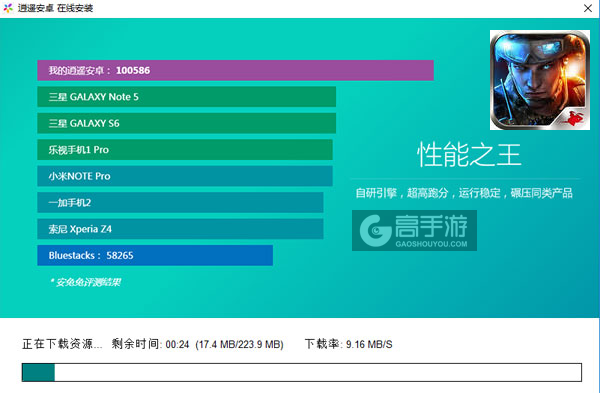Click the 安兔兔评测结果 footnote
Image resolution: width=600 pixels, height=393 pixels.
click(86, 282)
